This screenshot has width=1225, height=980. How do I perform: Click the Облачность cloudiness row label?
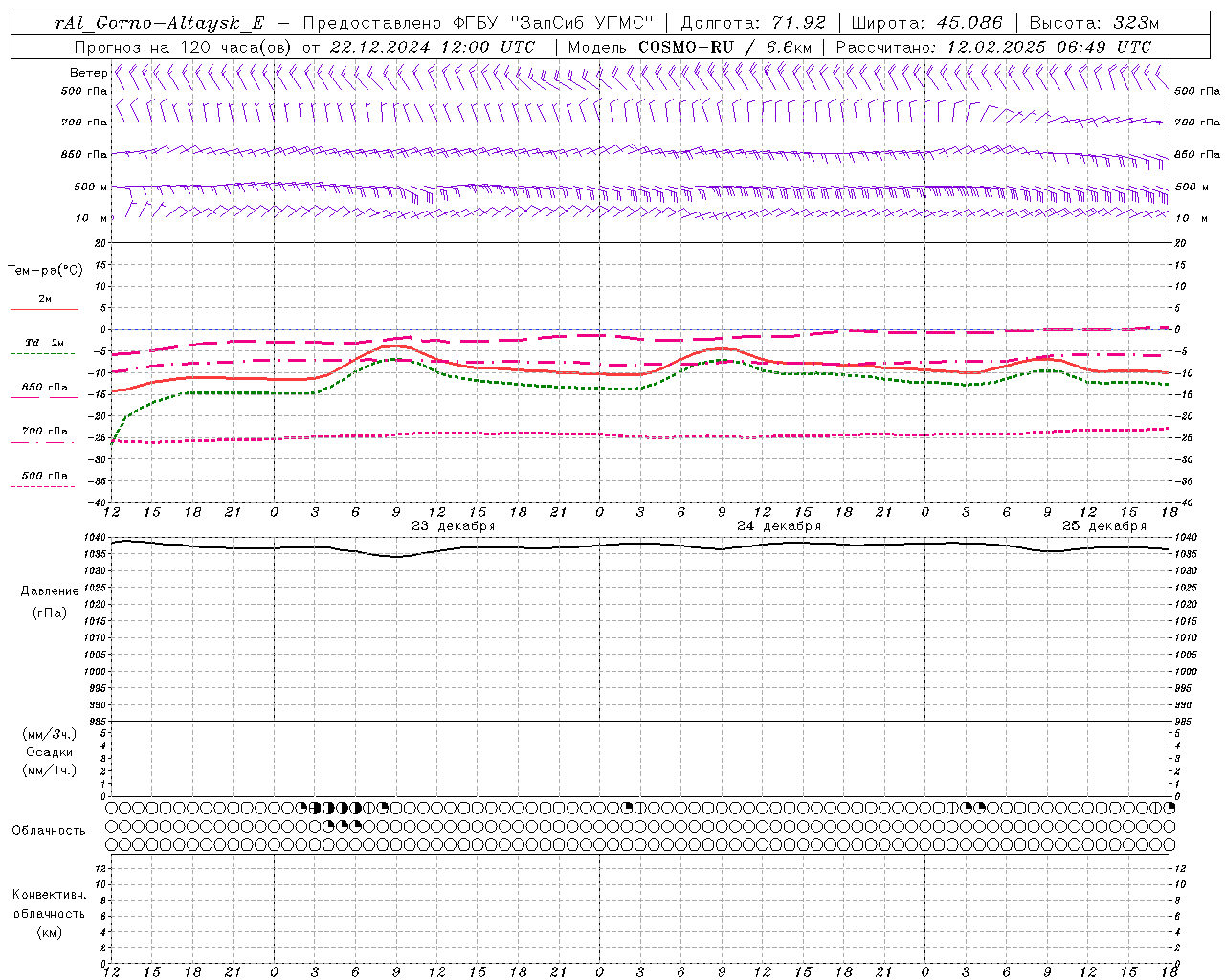click(49, 831)
